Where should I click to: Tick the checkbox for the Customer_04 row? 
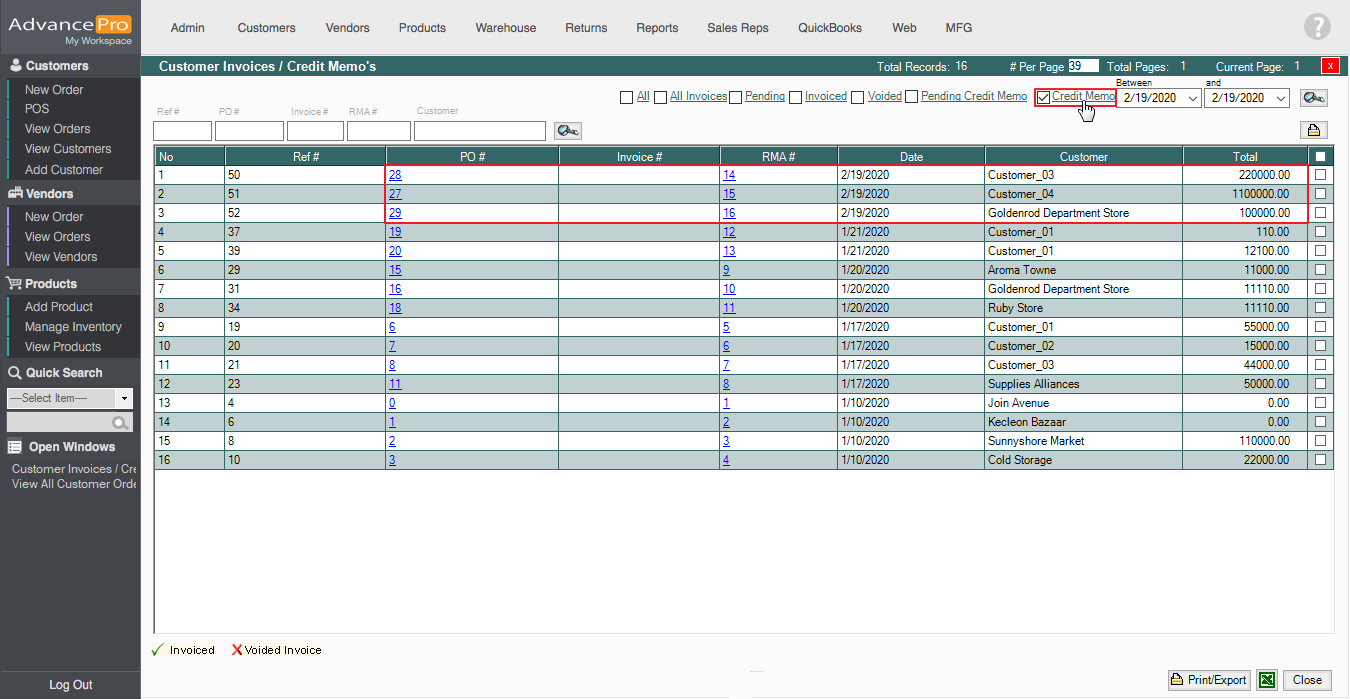click(x=1321, y=194)
